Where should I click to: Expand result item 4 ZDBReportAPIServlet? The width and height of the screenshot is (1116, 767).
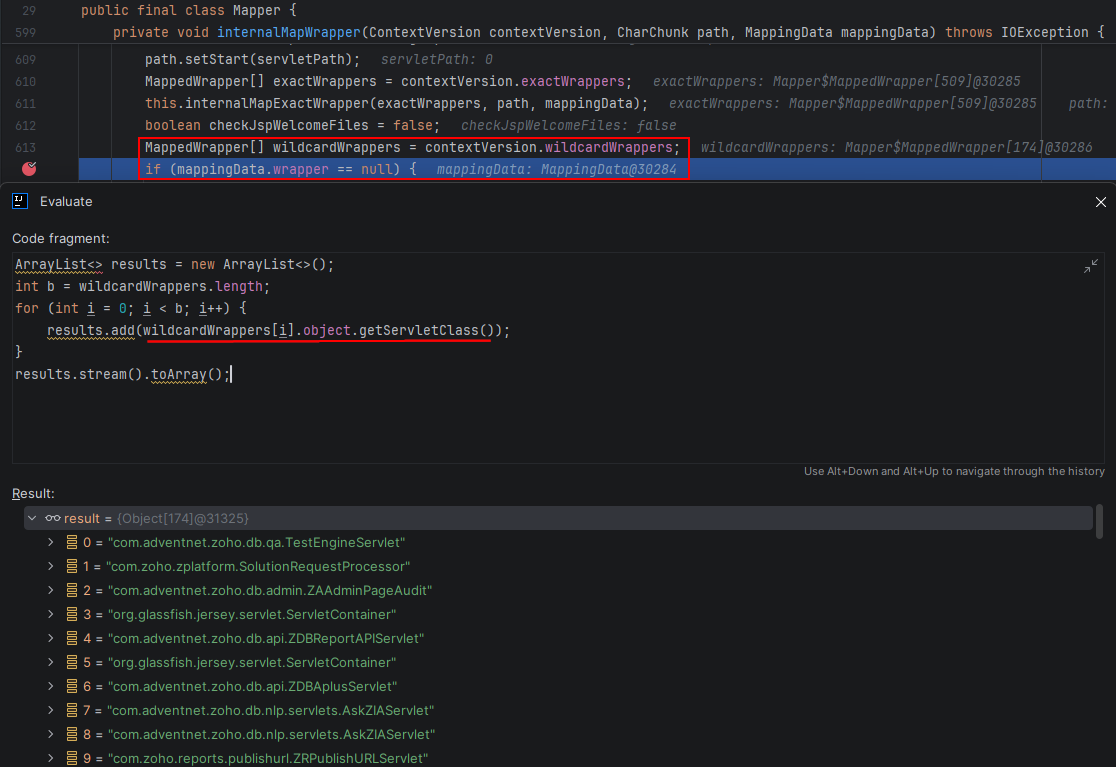(51, 638)
